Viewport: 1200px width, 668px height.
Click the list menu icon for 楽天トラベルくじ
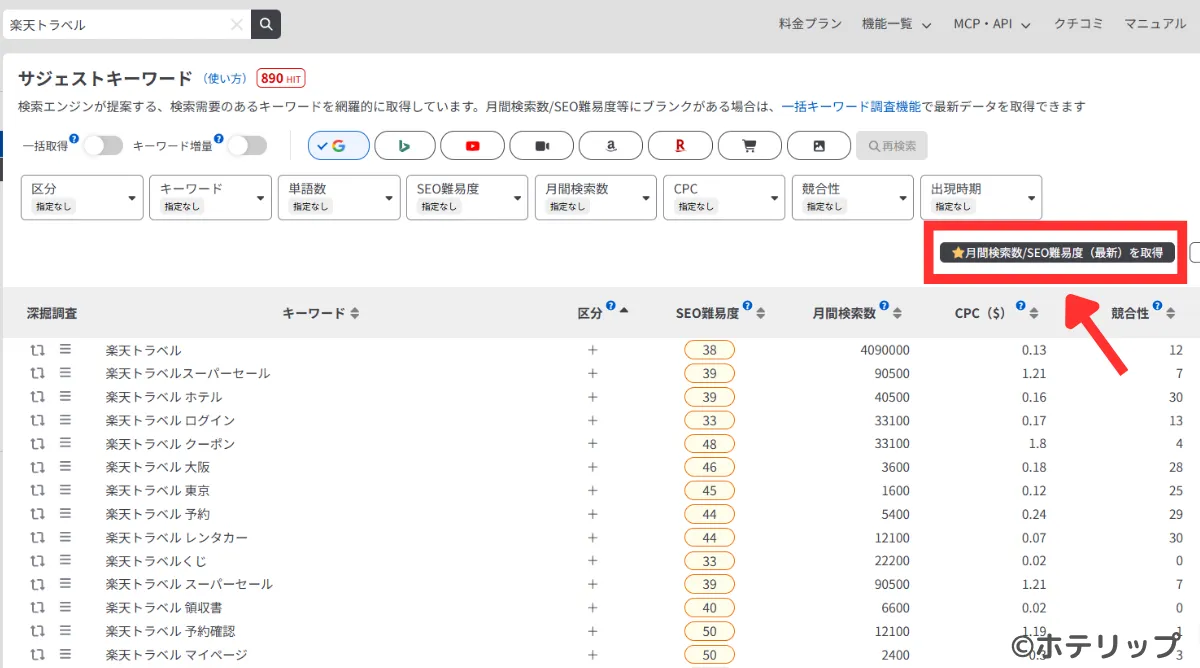pos(65,560)
